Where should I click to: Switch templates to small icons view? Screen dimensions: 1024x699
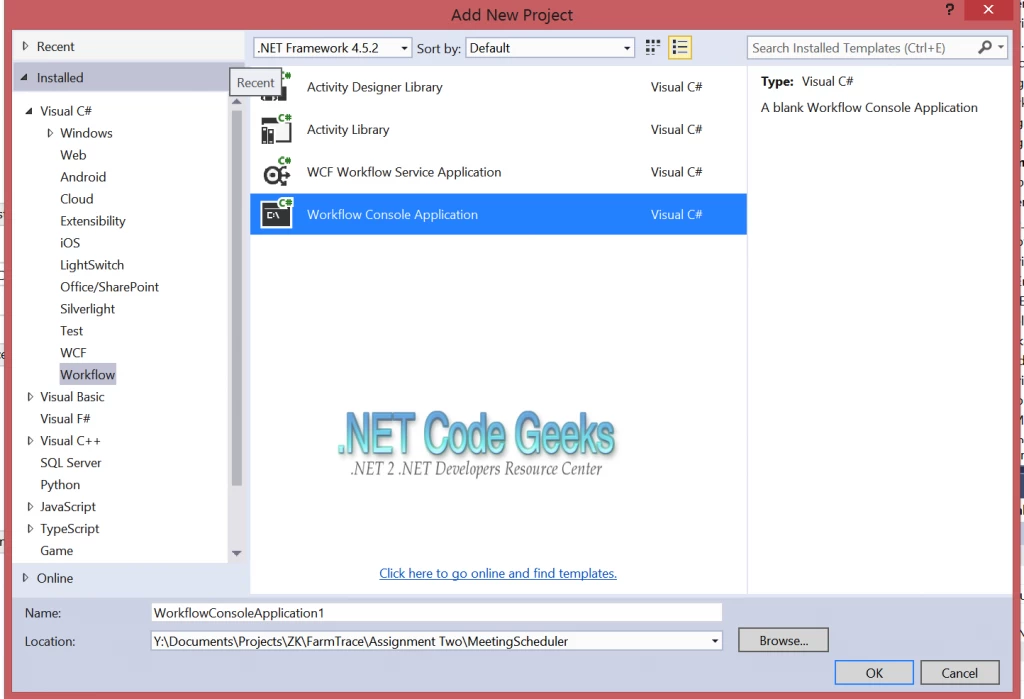pyautogui.click(x=652, y=47)
